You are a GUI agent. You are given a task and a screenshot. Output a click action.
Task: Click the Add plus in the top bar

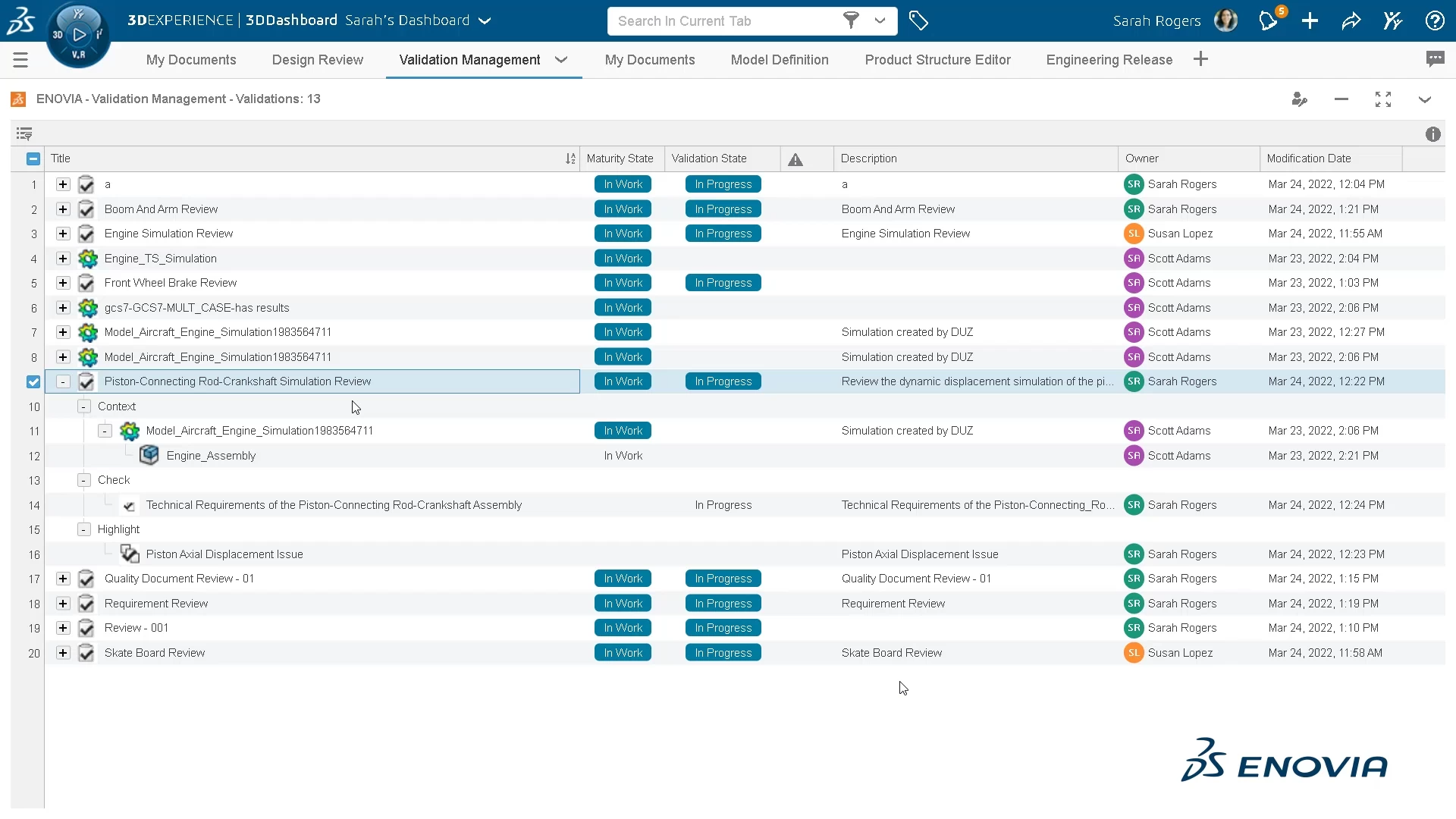1310,21
